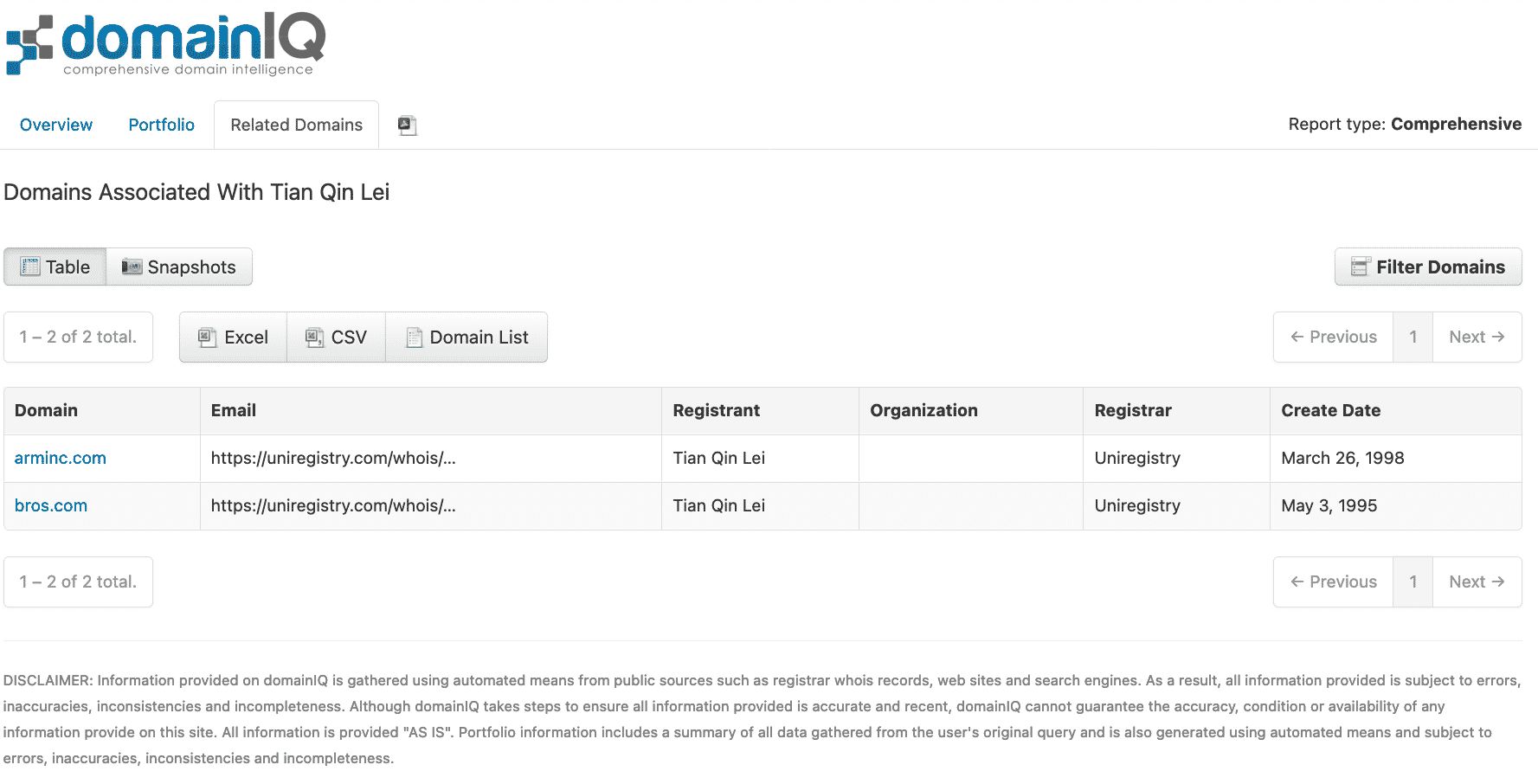This screenshot has width=1538, height=784.
Task: Open the bros.com domain link
Action: tap(51, 505)
